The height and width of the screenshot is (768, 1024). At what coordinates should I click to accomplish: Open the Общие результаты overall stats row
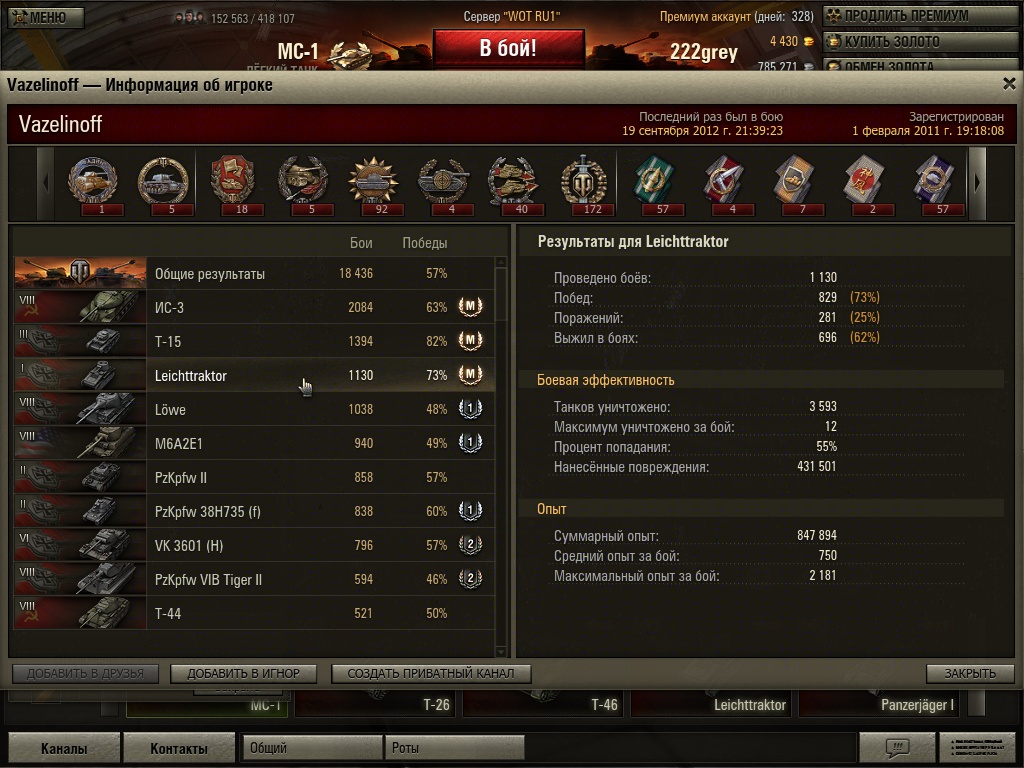(x=254, y=274)
